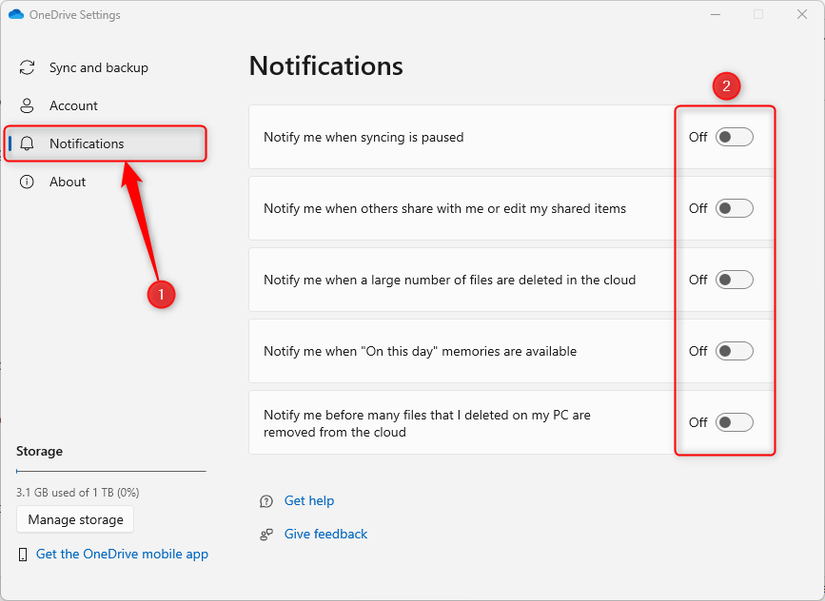The image size is (825, 601).
Task: Open Give feedback link
Action: tap(326, 534)
